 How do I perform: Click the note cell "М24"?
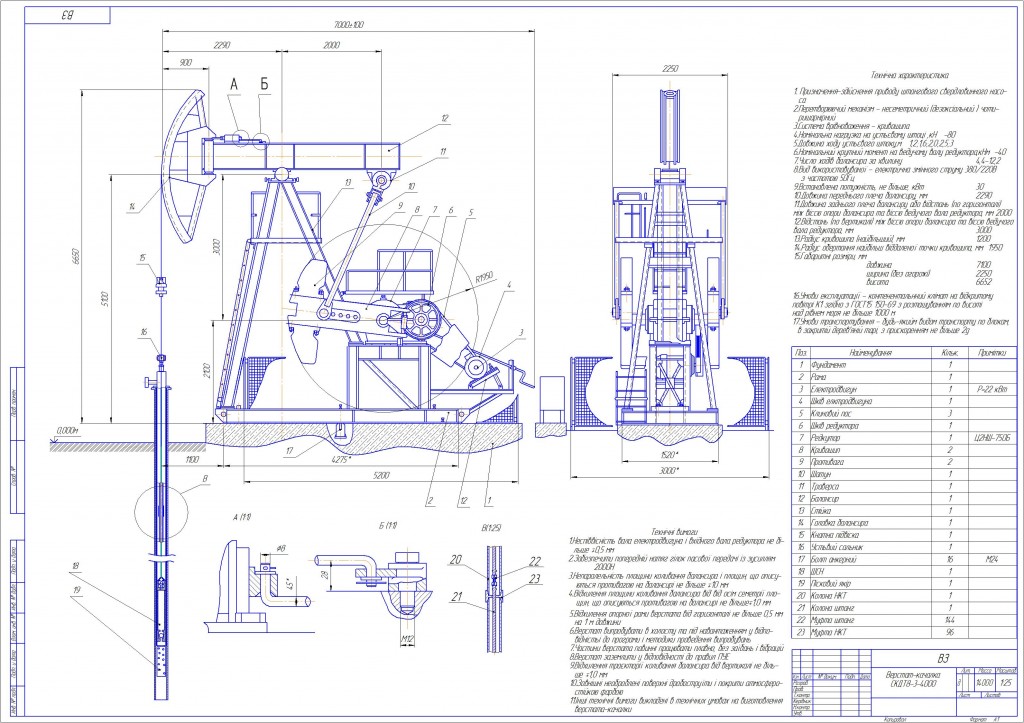[x=993, y=560]
